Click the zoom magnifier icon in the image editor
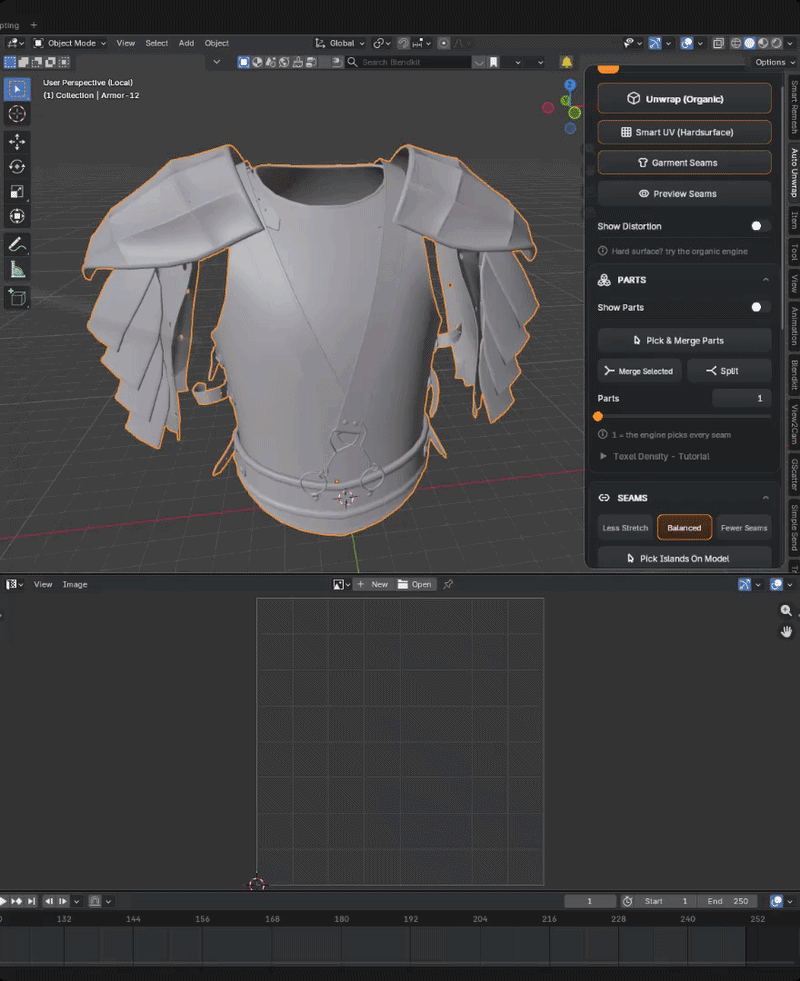Viewport: 800px width, 981px height. 786,611
